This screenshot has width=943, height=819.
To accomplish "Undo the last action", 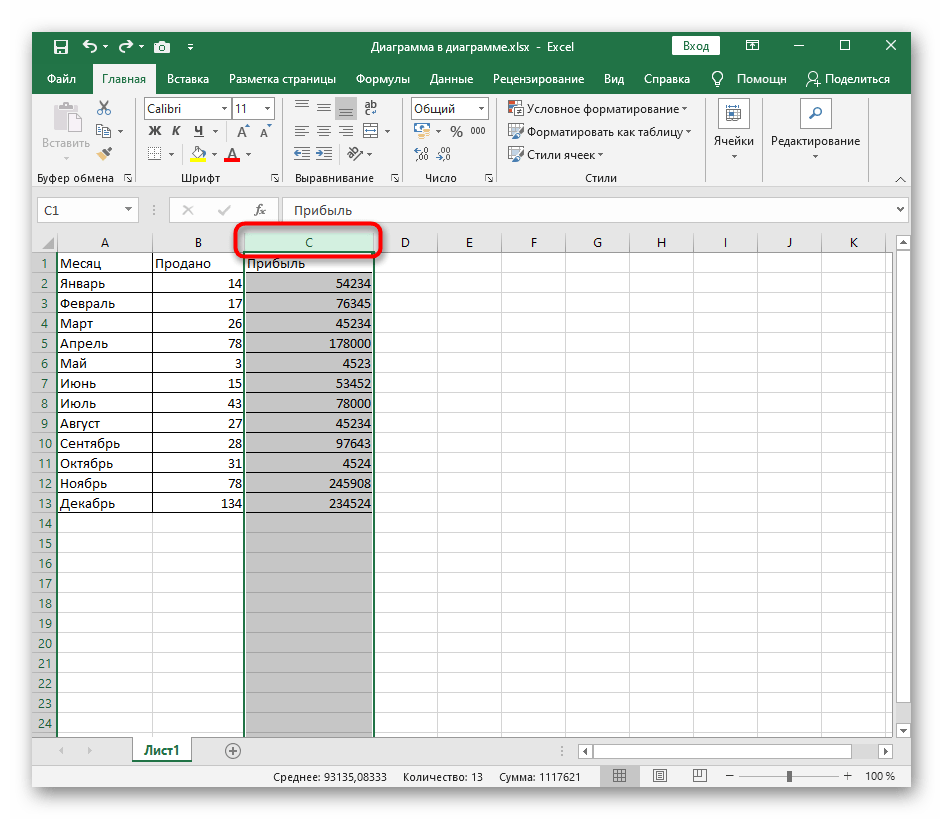I will (90, 46).
